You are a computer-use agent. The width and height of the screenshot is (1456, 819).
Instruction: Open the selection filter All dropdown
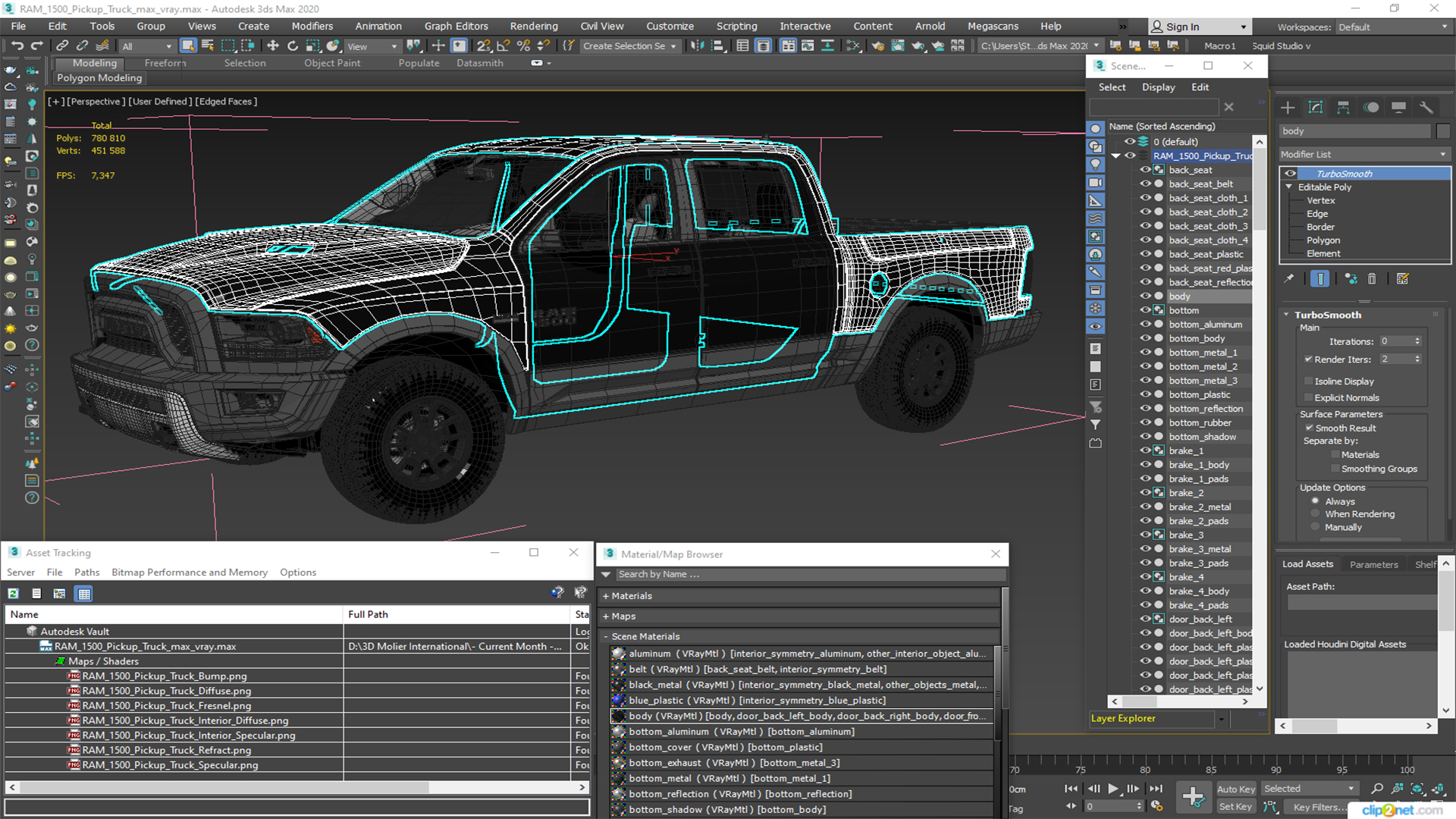147,46
